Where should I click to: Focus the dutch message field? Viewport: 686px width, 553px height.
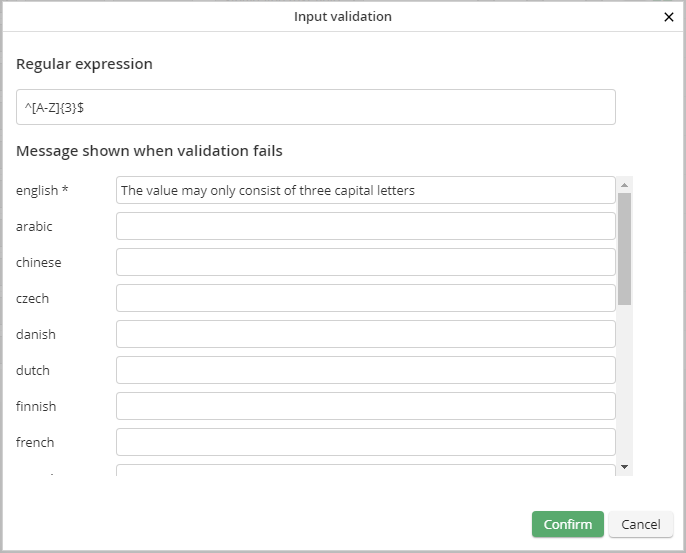(366, 370)
